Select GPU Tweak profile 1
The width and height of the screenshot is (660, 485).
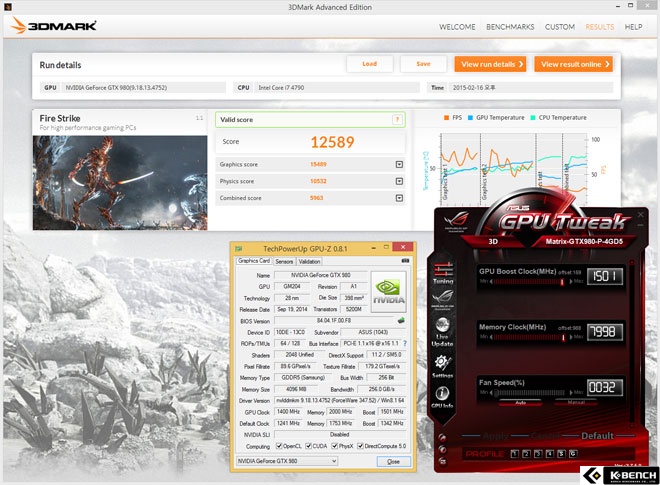click(x=514, y=453)
